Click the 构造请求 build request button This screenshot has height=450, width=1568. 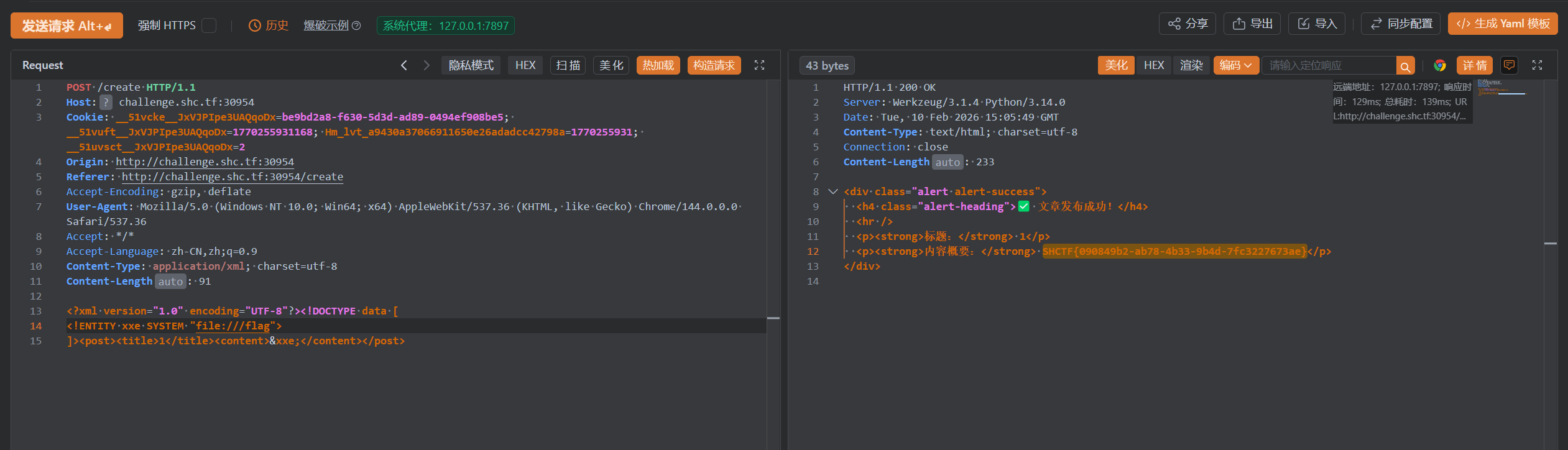point(714,65)
